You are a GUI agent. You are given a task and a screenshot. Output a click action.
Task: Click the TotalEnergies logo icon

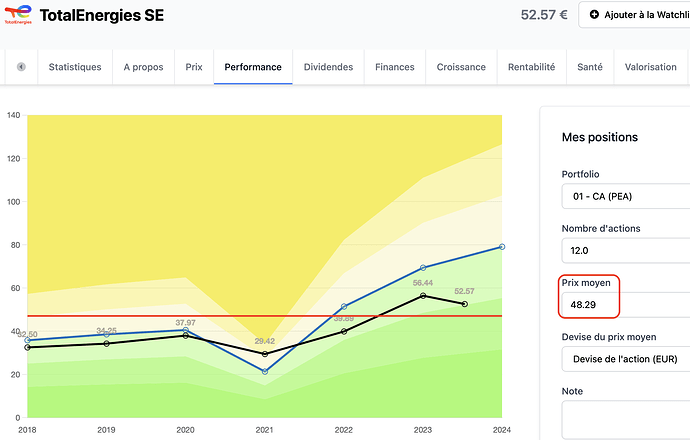pyautogui.click(x=18, y=15)
